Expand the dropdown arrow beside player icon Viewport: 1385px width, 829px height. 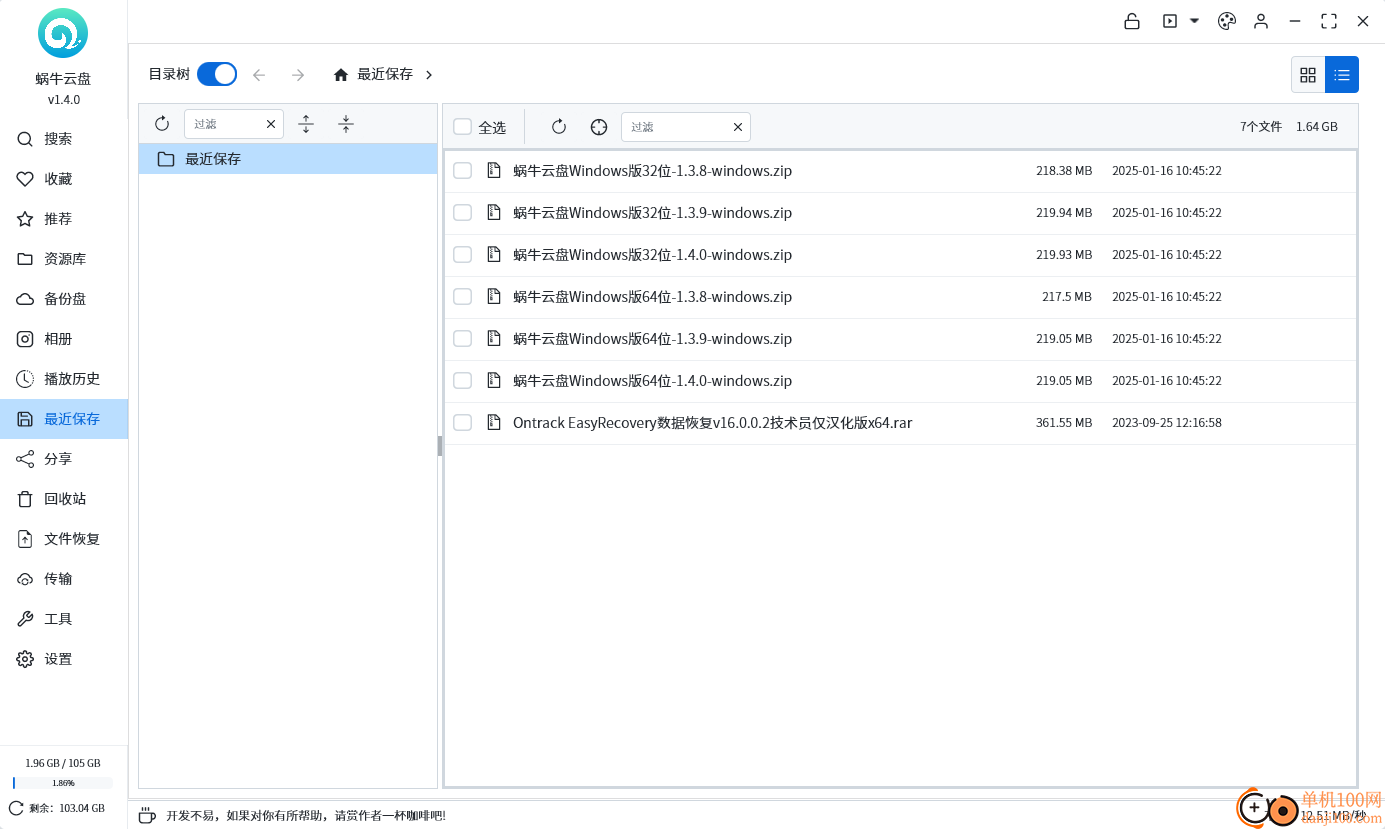coord(1194,21)
